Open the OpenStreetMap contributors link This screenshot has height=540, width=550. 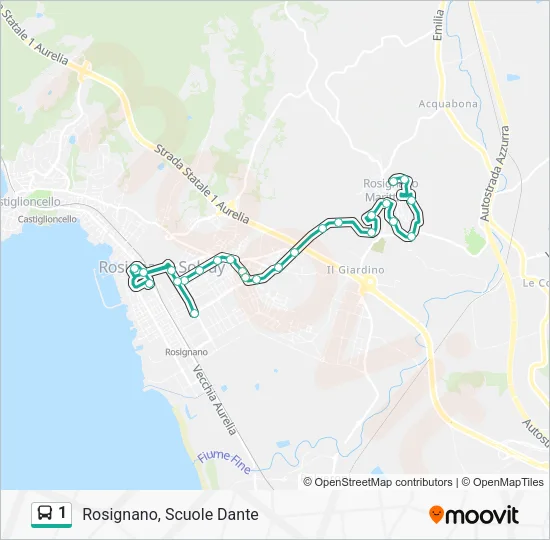coord(378,482)
